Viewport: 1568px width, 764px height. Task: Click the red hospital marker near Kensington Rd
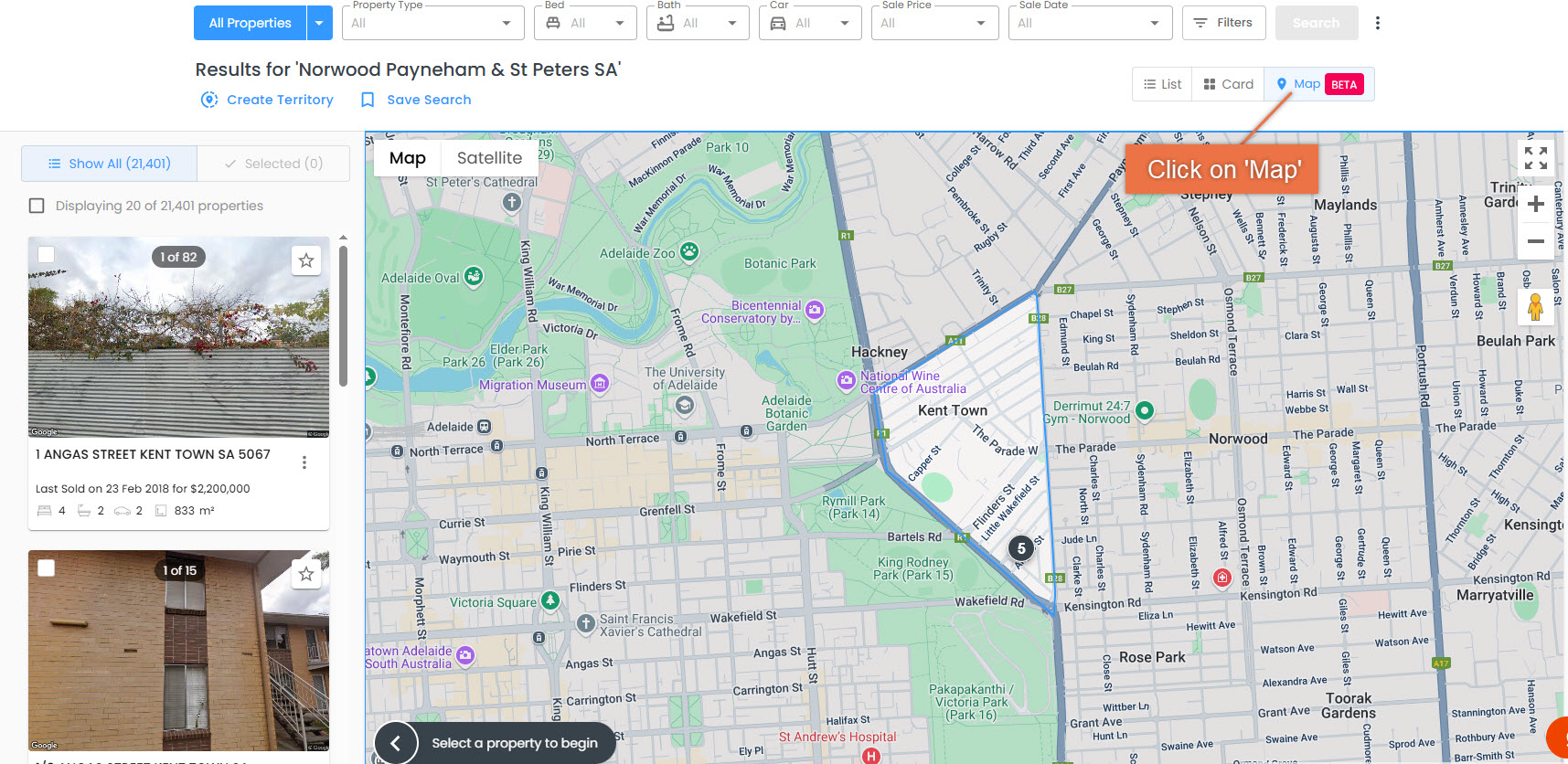(x=1222, y=578)
